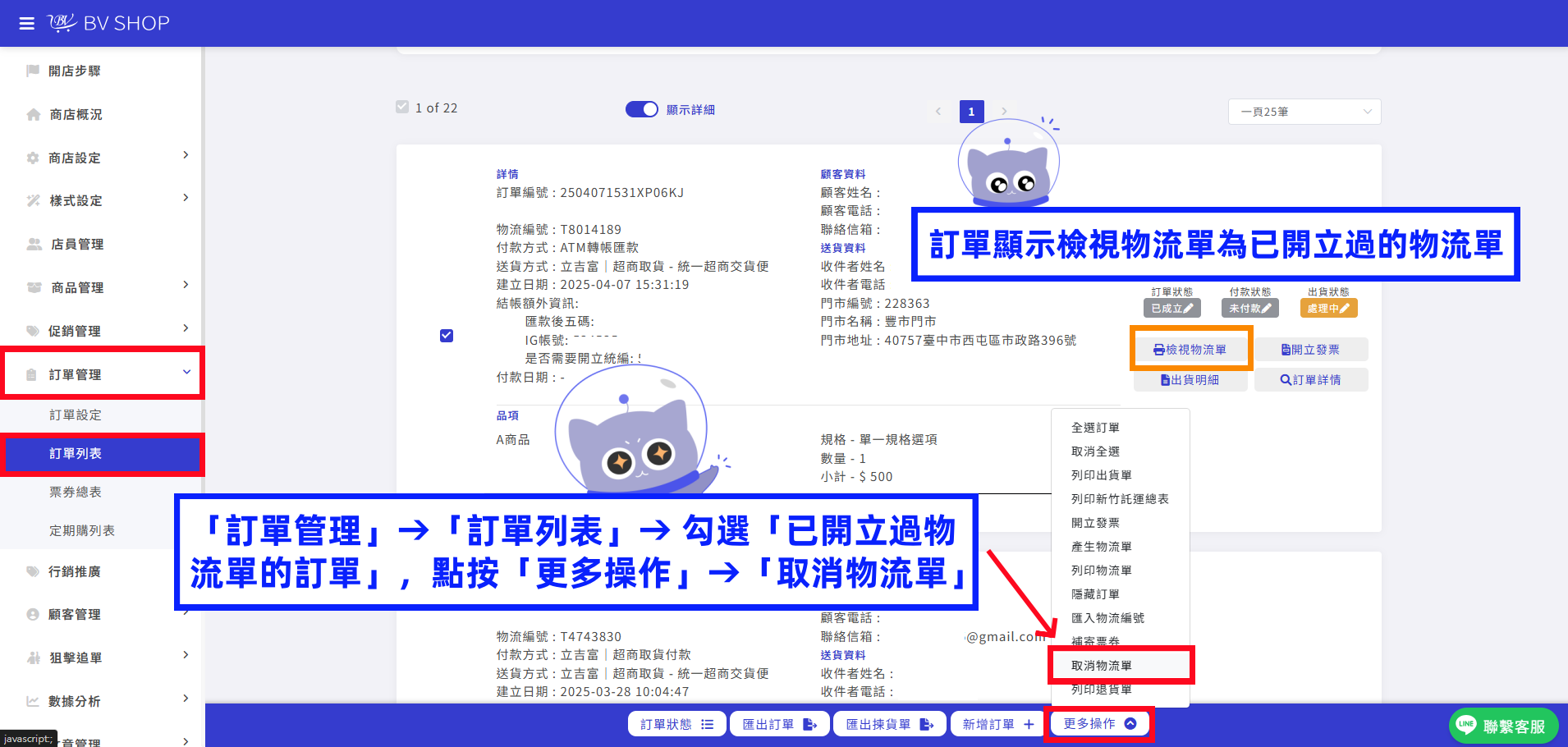The width and height of the screenshot is (1568, 747).
Task: Go to next page arrow
Action: pos(1004,111)
